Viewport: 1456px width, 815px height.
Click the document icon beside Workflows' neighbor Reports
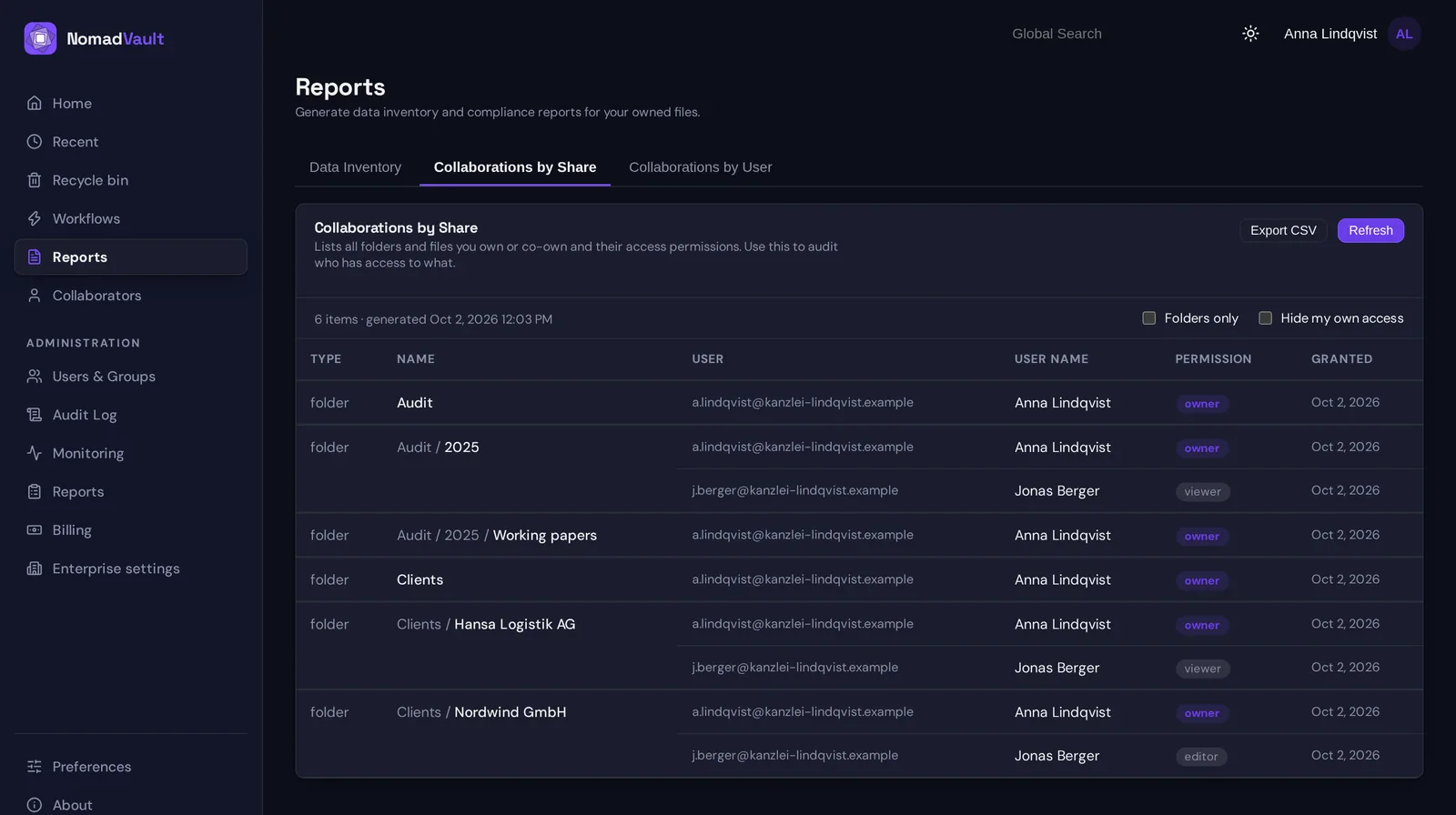[35, 257]
